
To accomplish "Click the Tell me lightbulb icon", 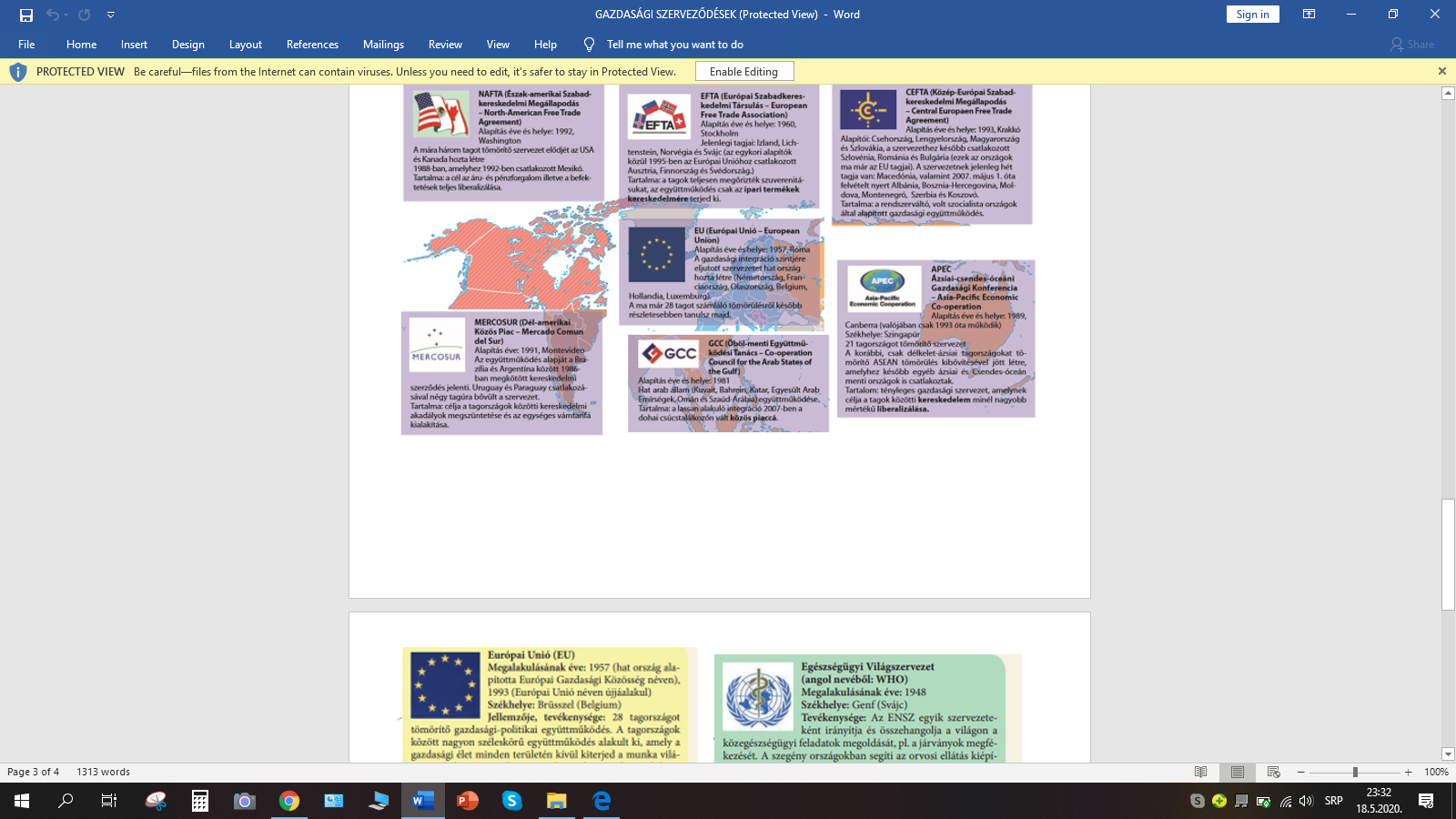I will (589, 45).
